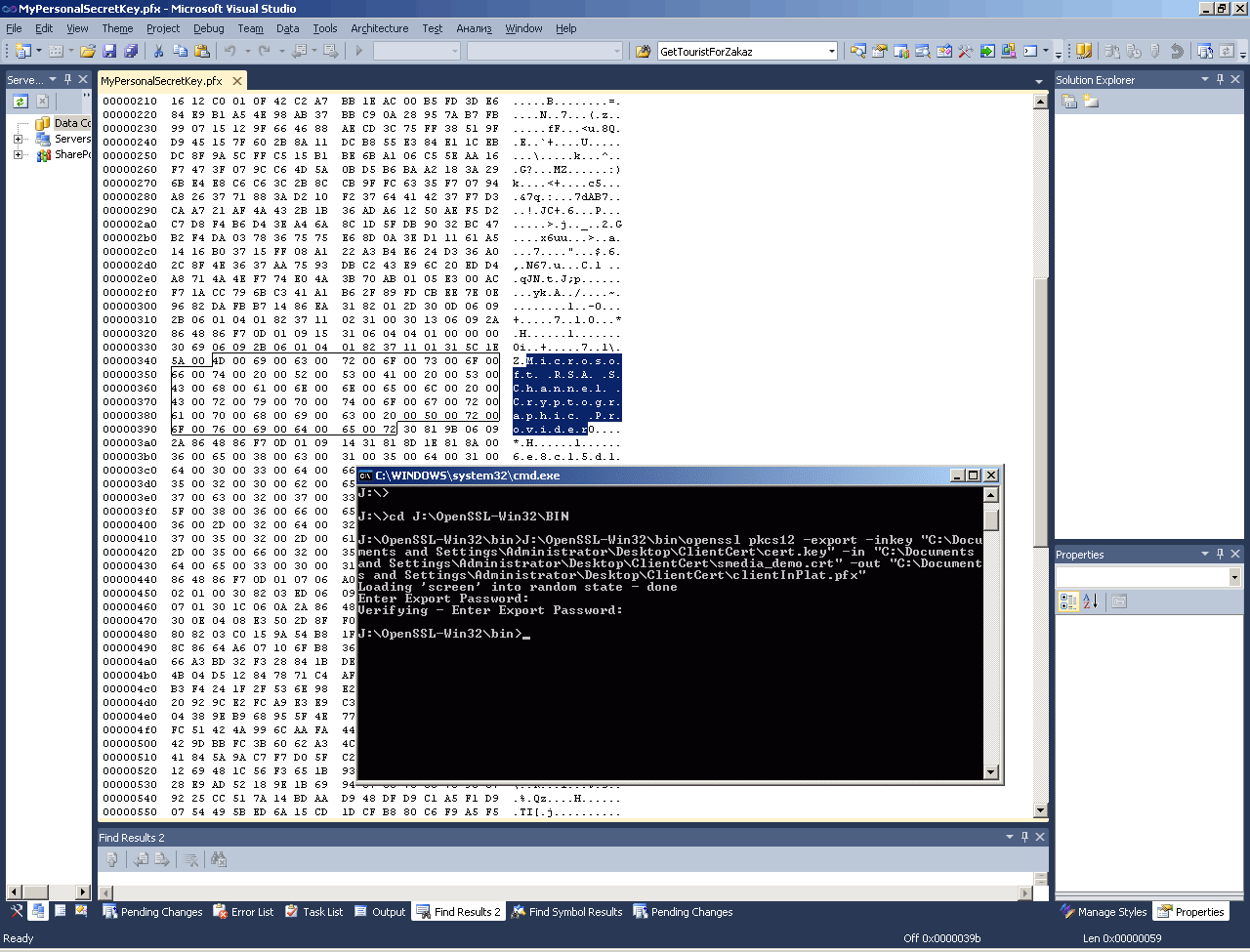
Task: Click the Navigate Backward toolbar icon
Action: click(299, 51)
